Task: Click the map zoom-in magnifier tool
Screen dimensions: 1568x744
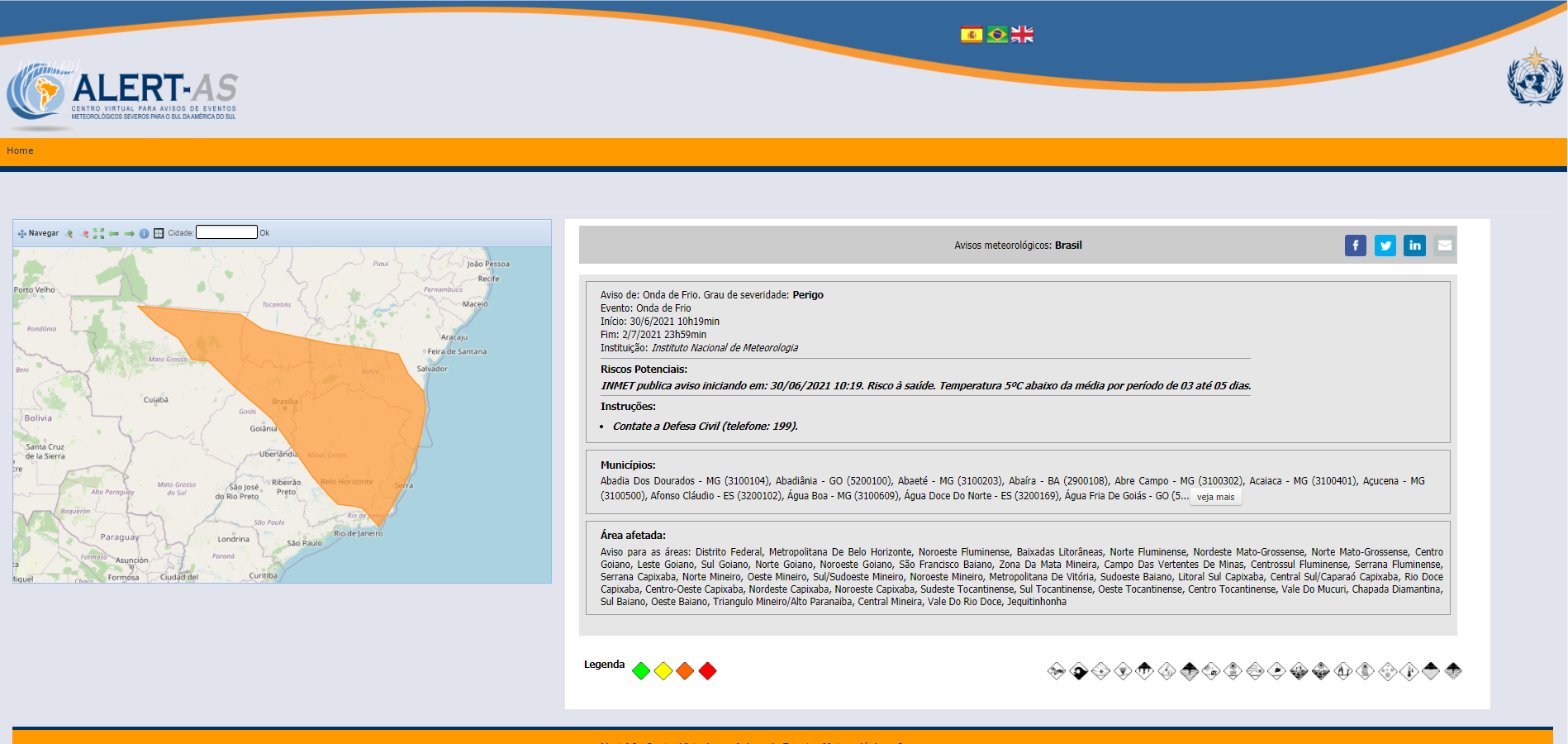Action: (69, 234)
